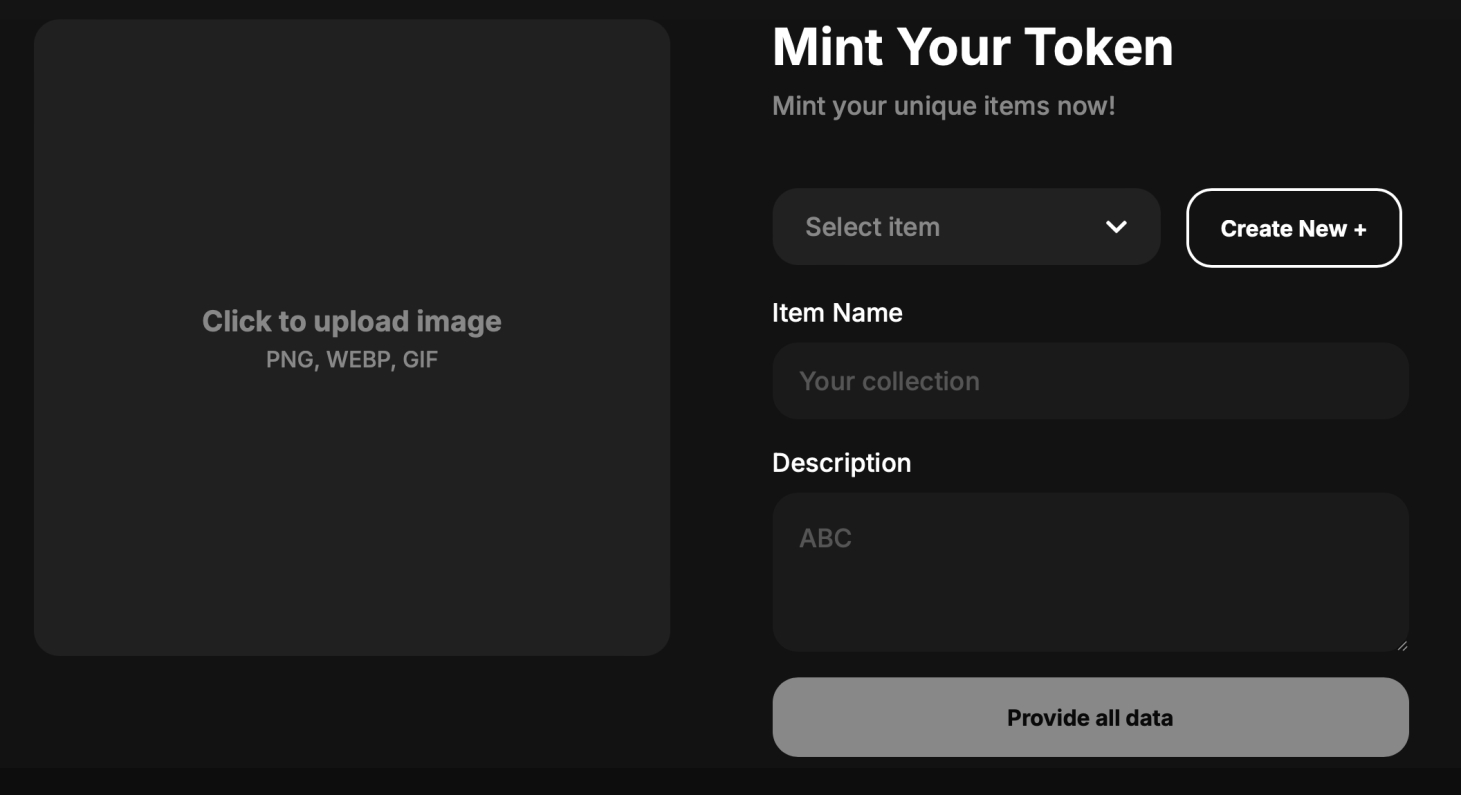Click the 'Item Name' field label
Image resolution: width=1461 pixels, height=795 pixels.
pos(837,313)
